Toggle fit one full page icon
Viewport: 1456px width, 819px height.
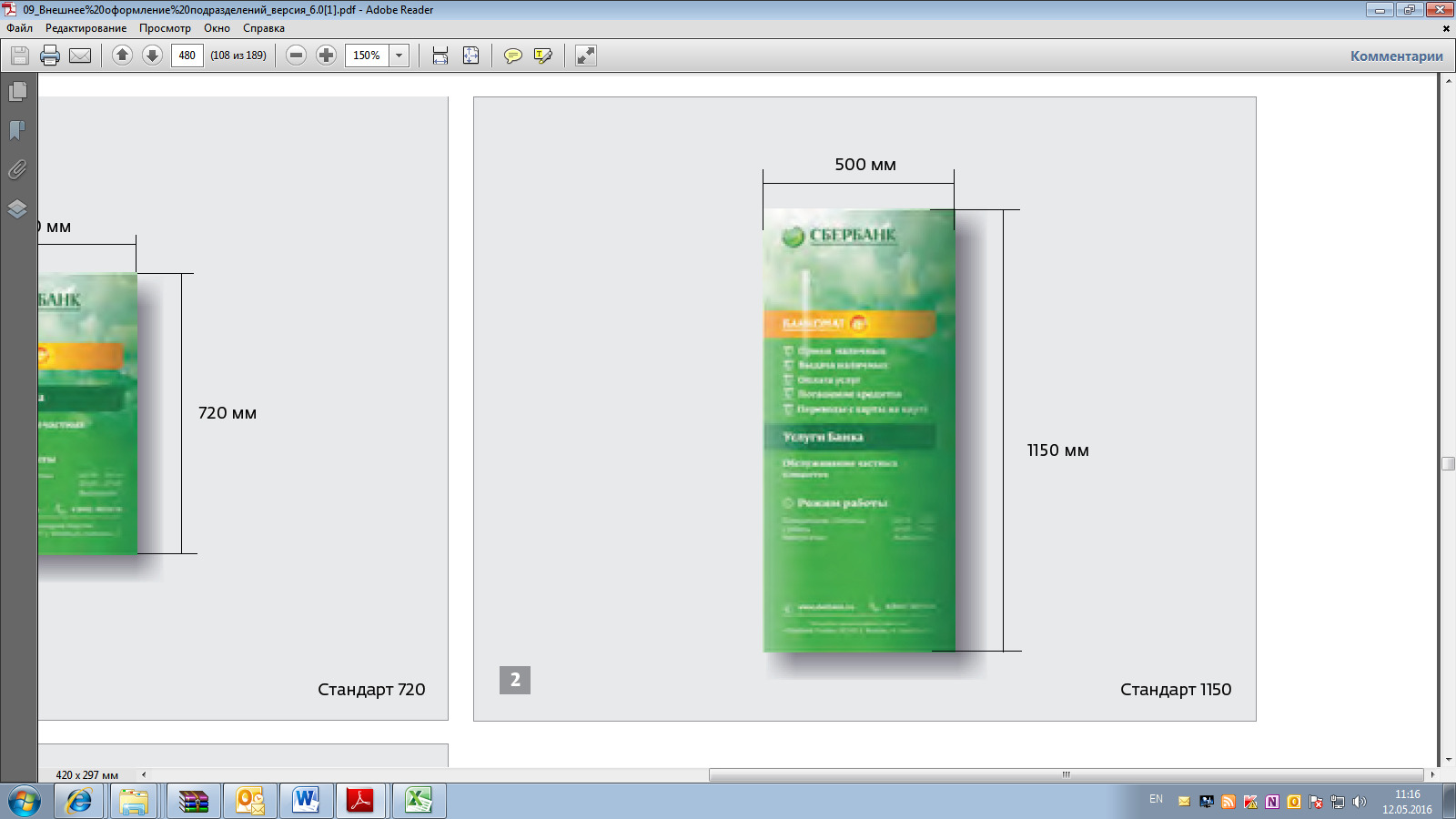[x=470, y=56]
